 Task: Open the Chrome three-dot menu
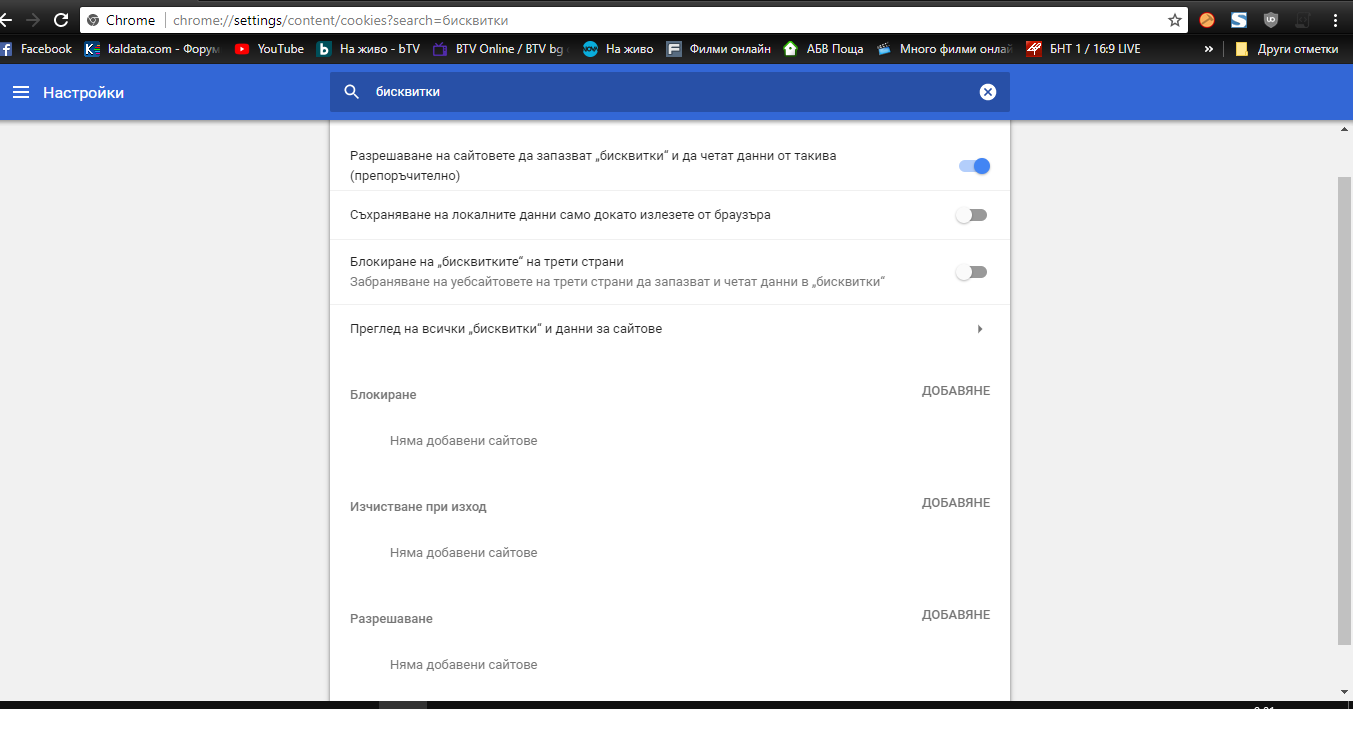point(1336,20)
